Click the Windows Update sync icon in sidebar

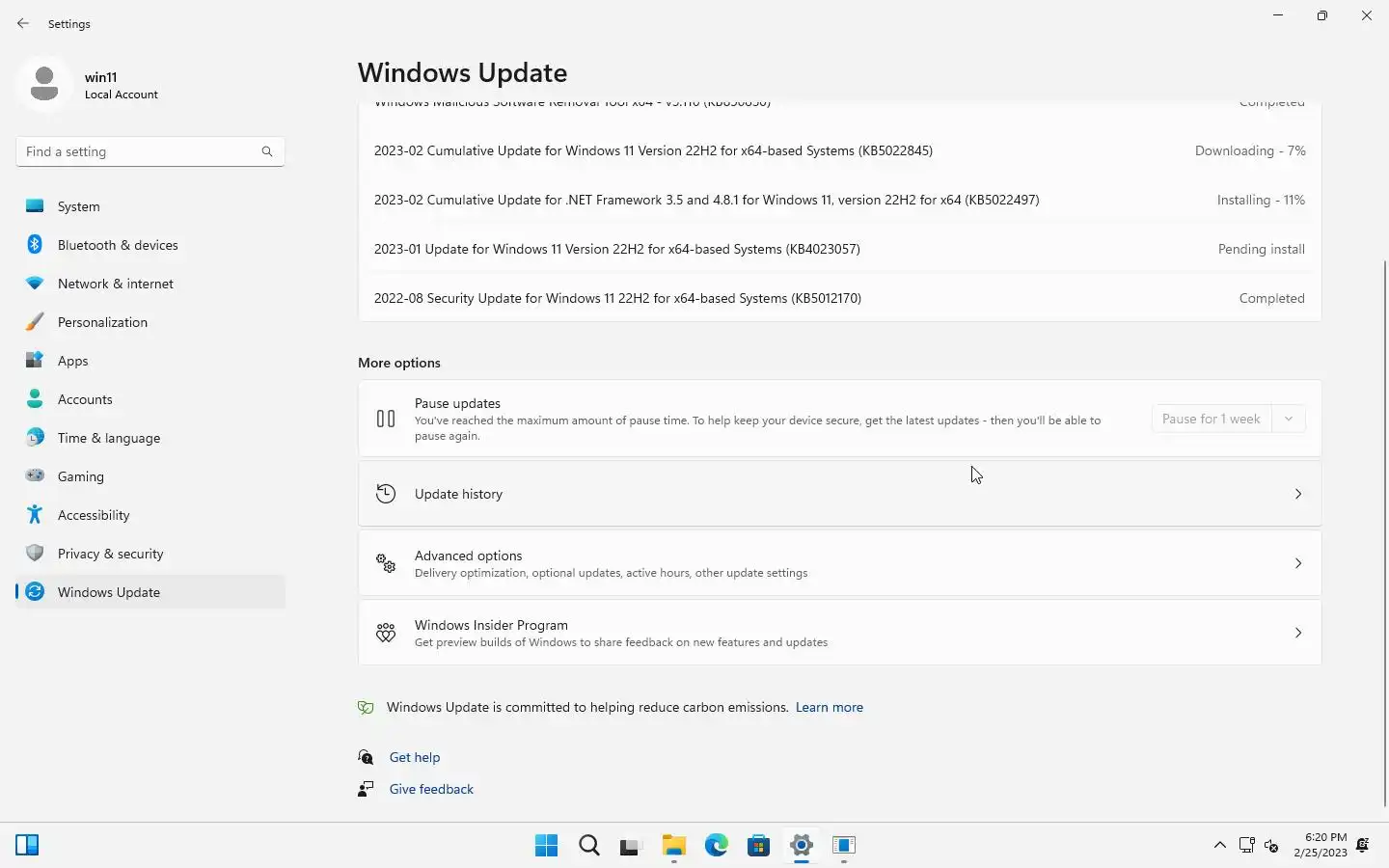tap(35, 592)
